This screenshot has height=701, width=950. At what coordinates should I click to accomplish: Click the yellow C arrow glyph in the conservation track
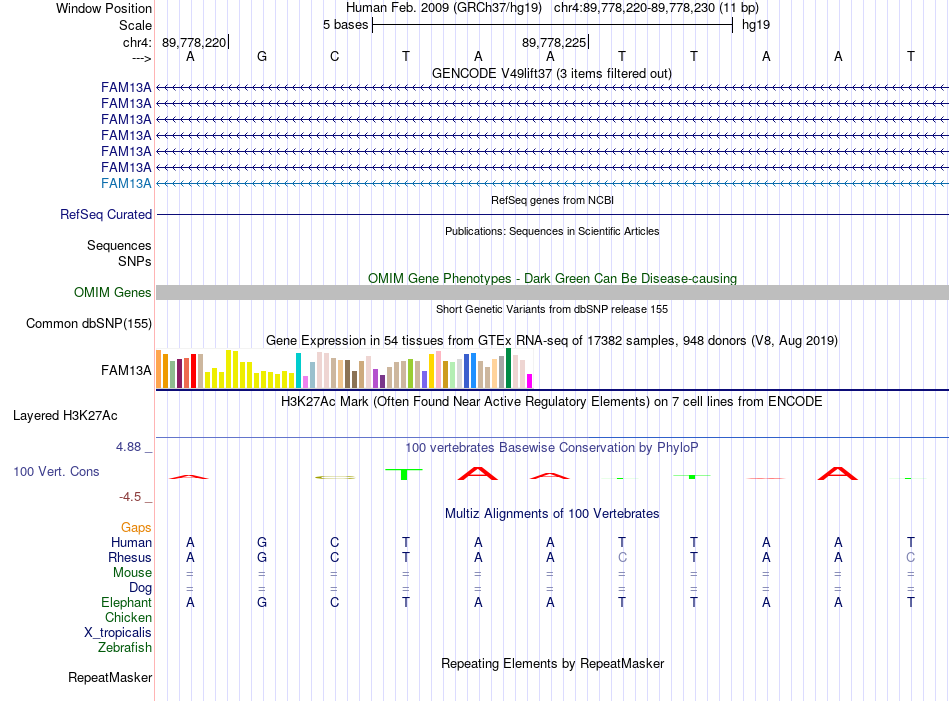click(334, 477)
